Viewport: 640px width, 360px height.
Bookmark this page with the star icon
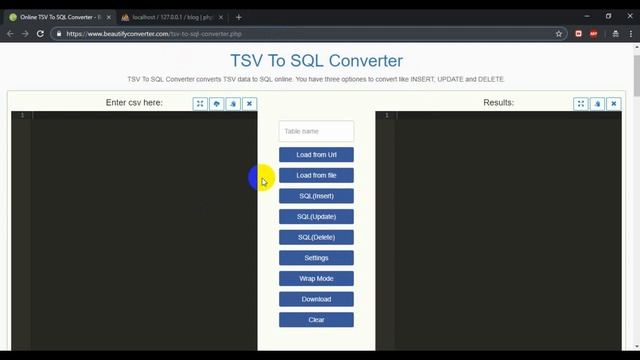tap(559, 34)
